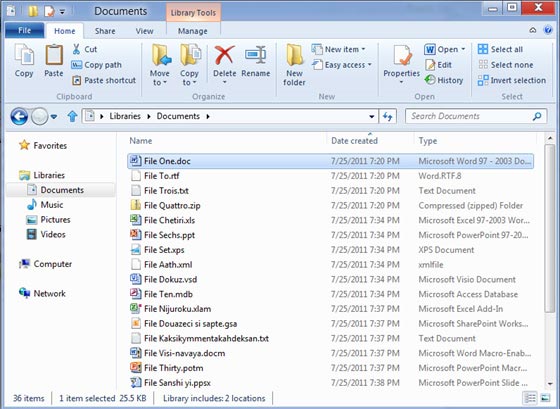Click Invert selection in Select group
Viewport: 560px width, 409px height.
pos(512,80)
